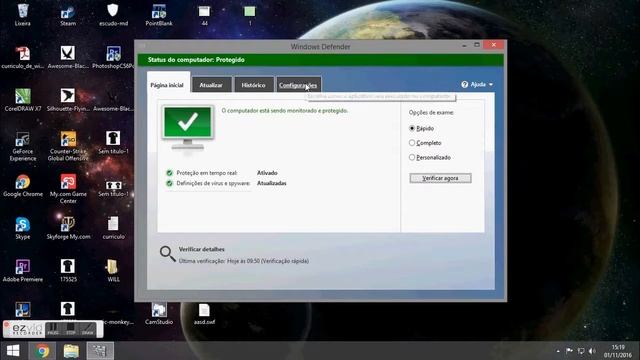Open the network tray icon
The height and width of the screenshot is (360, 640).
coord(581,351)
